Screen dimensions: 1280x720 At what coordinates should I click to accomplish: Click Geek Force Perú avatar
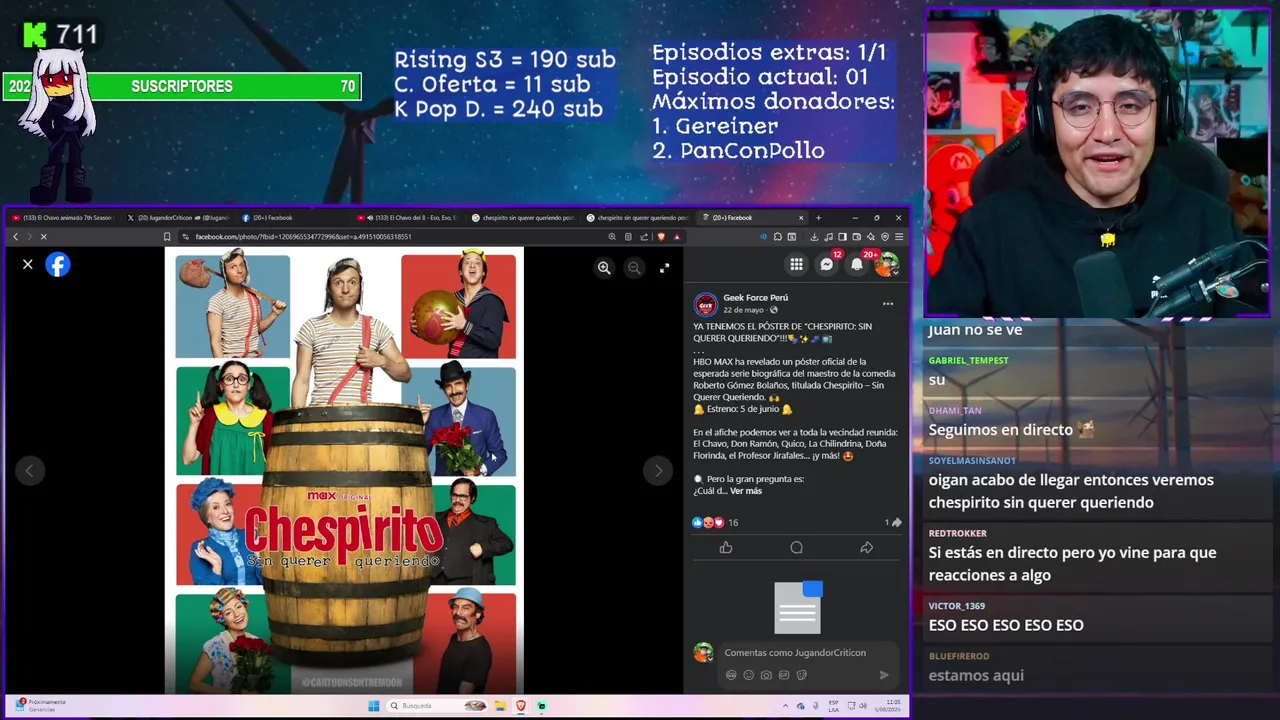point(706,303)
